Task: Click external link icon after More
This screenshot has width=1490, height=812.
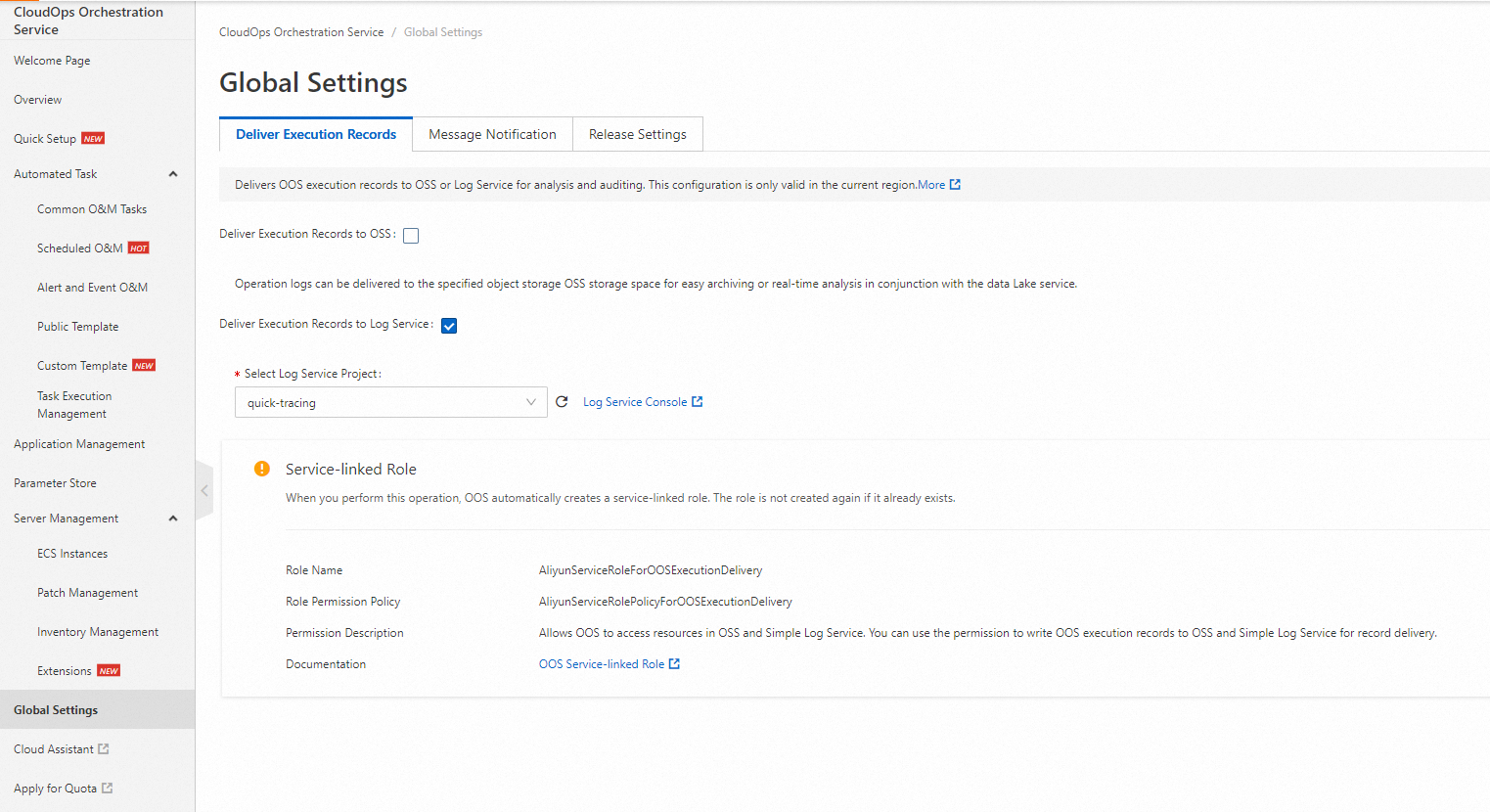Action: (x=955, y=185)
